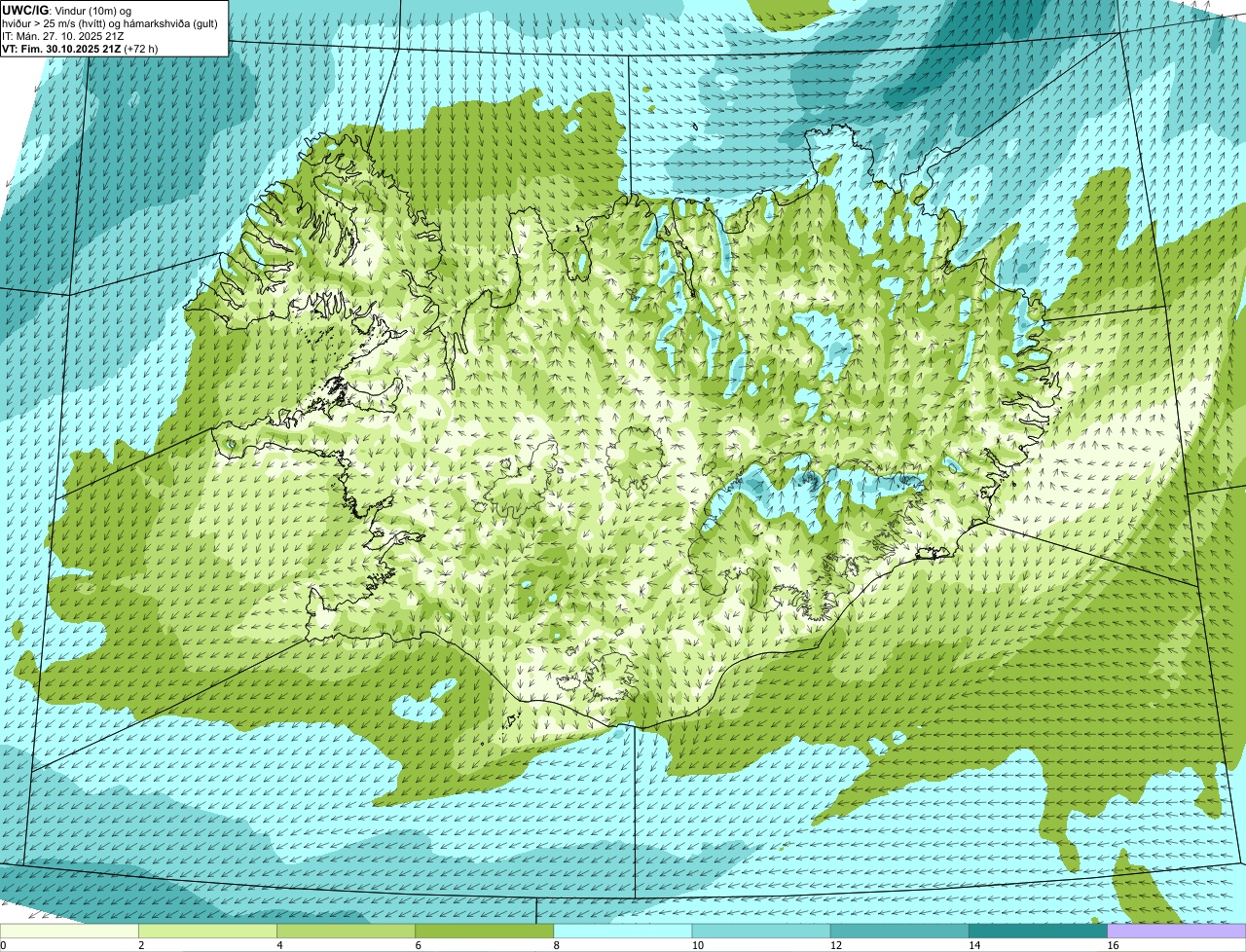Click the "6" label on the legend scale
Viewport: 1246px width, 952px height.
tap(418, 945)
